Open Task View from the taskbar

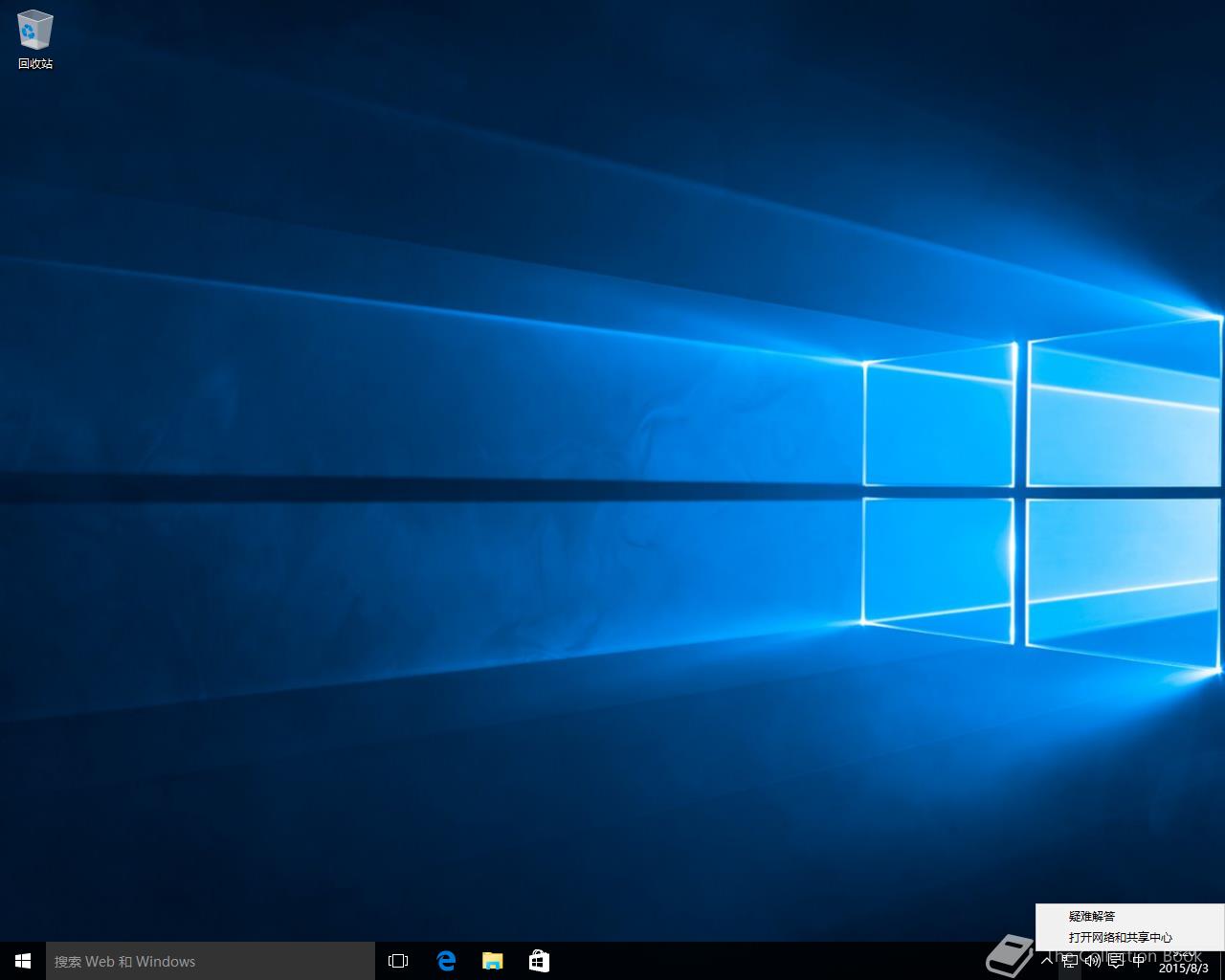pos(398,961)
